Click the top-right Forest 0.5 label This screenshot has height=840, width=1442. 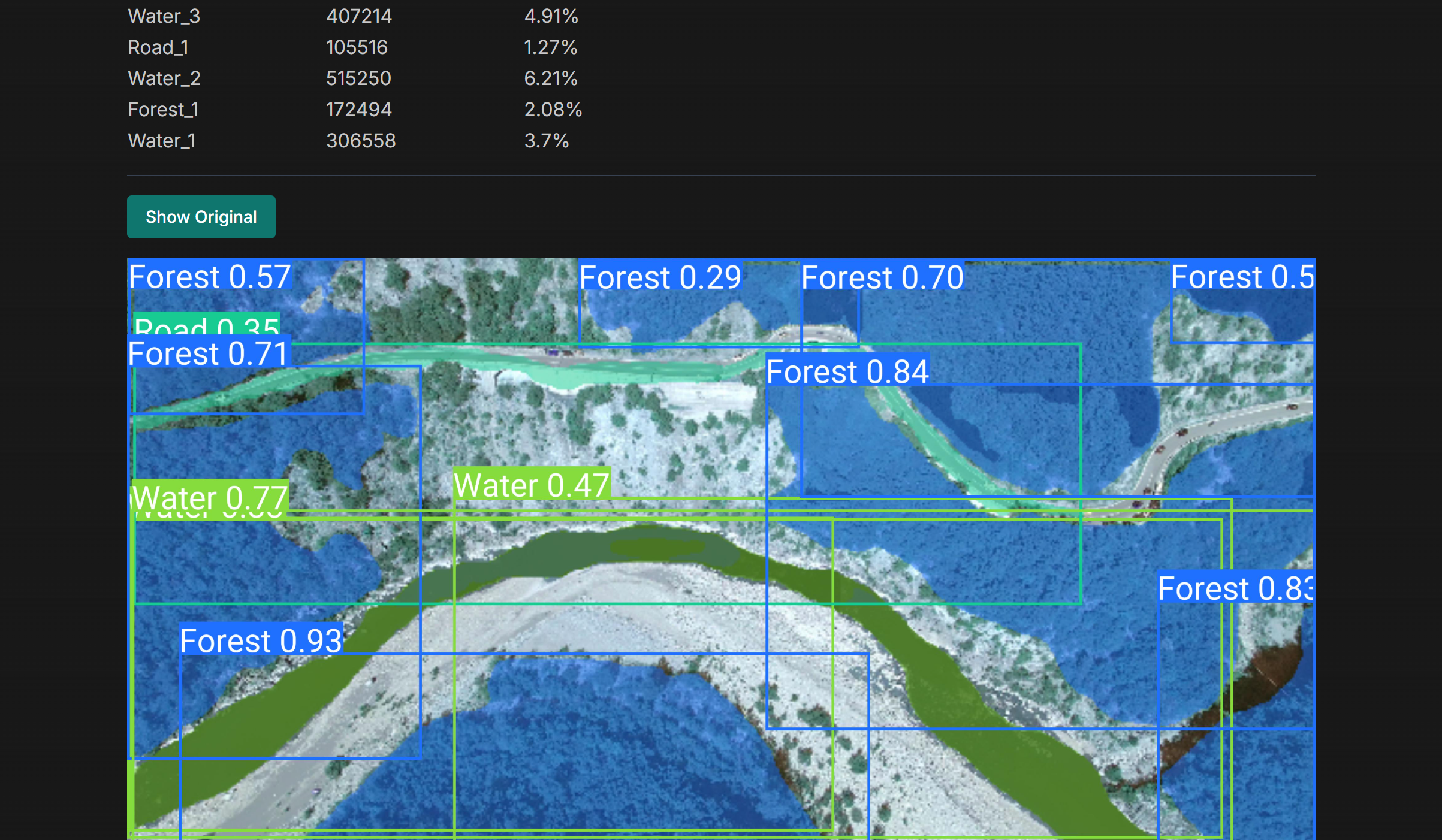click(1242, 277)
